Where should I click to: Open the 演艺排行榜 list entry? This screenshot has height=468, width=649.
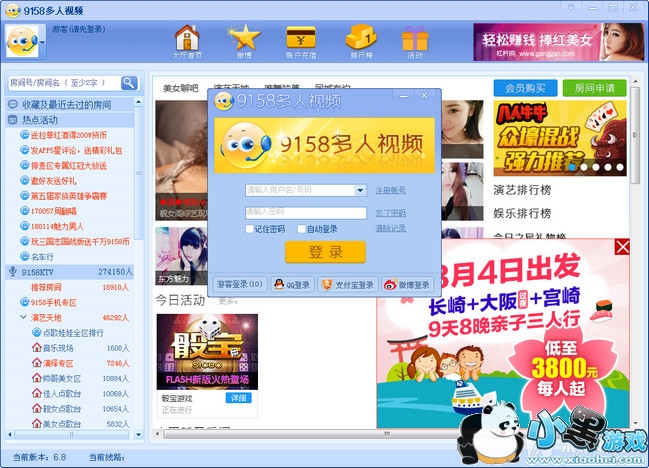tap(522, 190)
